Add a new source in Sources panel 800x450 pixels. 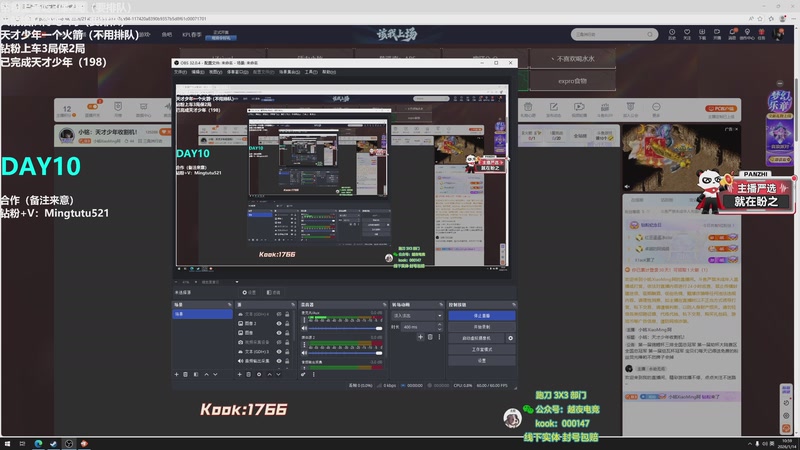coord(239,374)
